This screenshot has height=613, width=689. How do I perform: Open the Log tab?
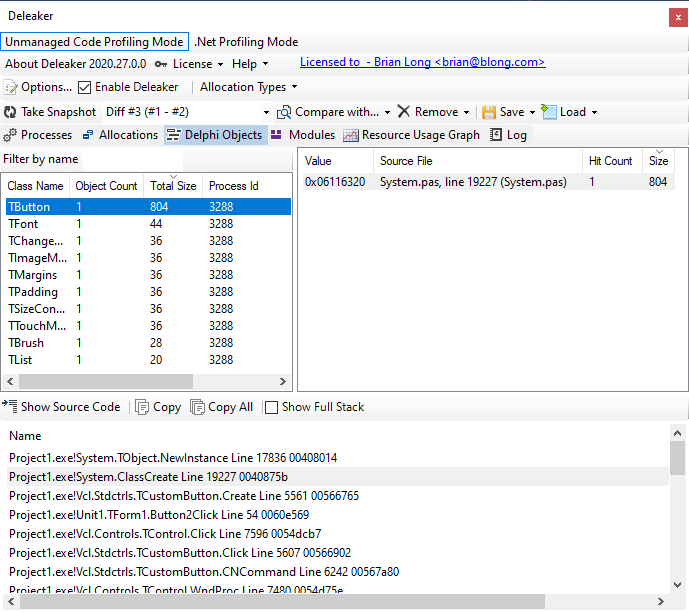(508, 135)
